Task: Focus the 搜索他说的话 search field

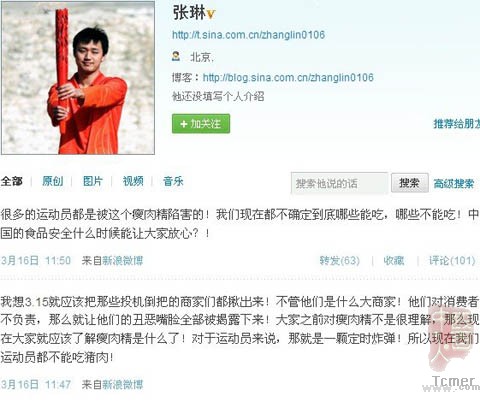Action: click(339, 183)
